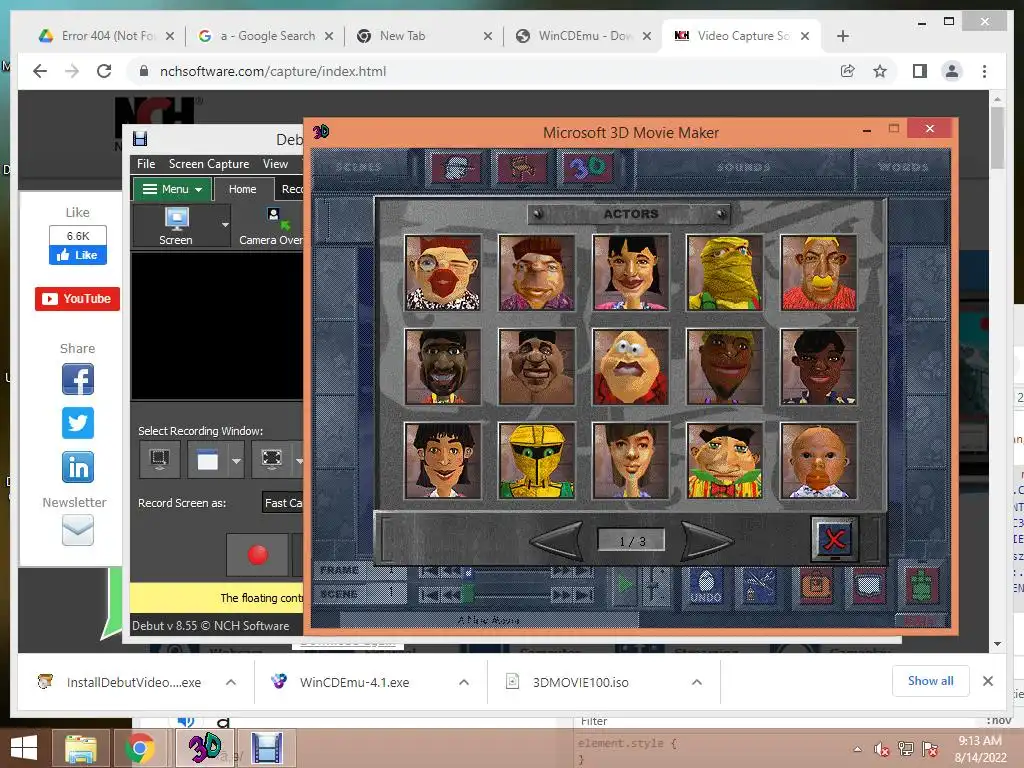The width and height of the screenshot is (1024, 768).
Task: Close the Actors browser with the red X
Action: 834,539
